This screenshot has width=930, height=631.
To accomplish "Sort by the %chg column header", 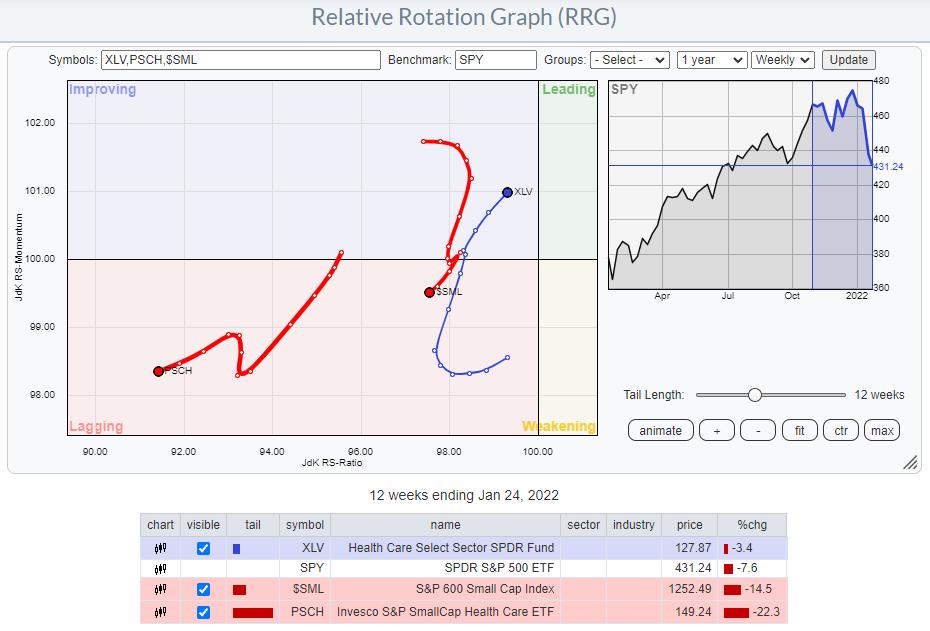I will 752,525.
